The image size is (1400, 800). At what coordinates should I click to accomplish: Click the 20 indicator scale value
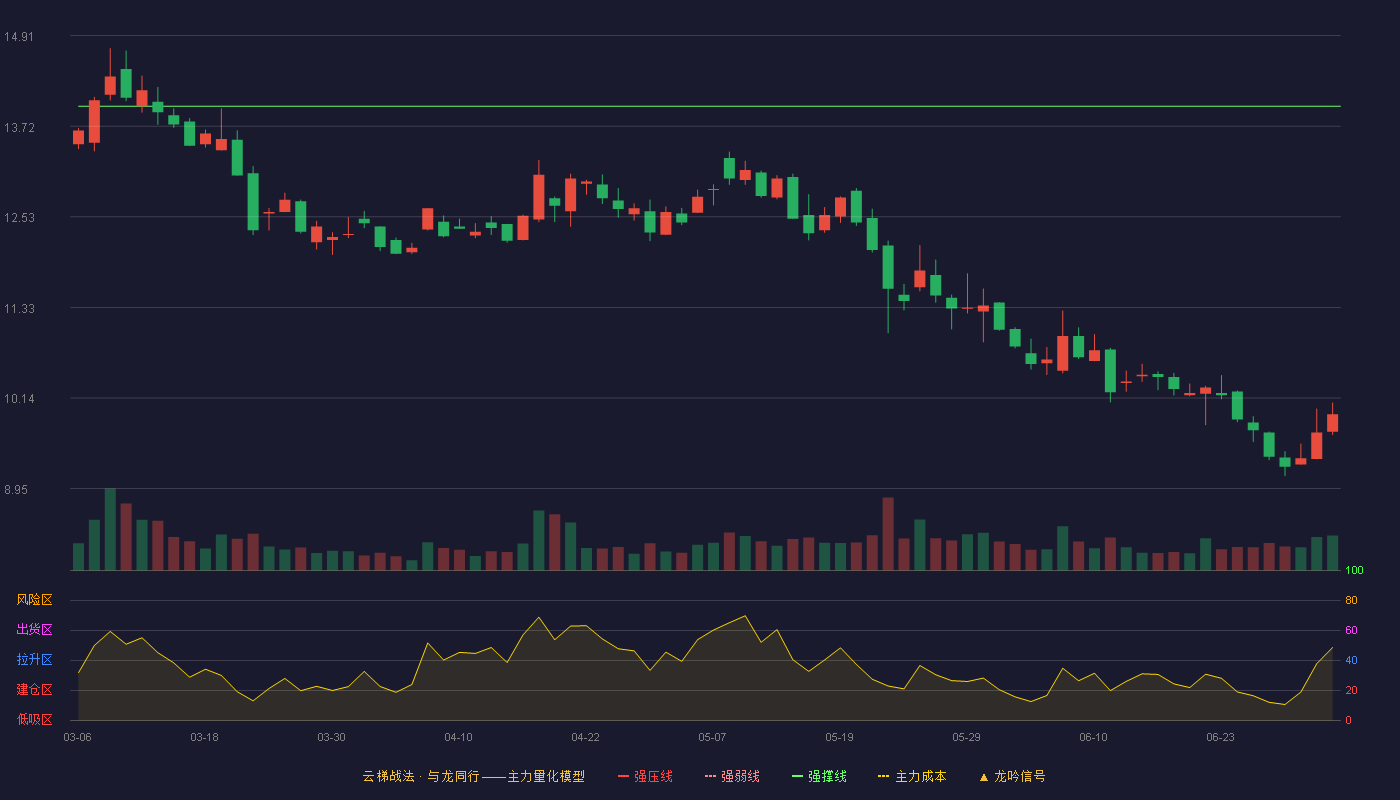pos(1351,691)
